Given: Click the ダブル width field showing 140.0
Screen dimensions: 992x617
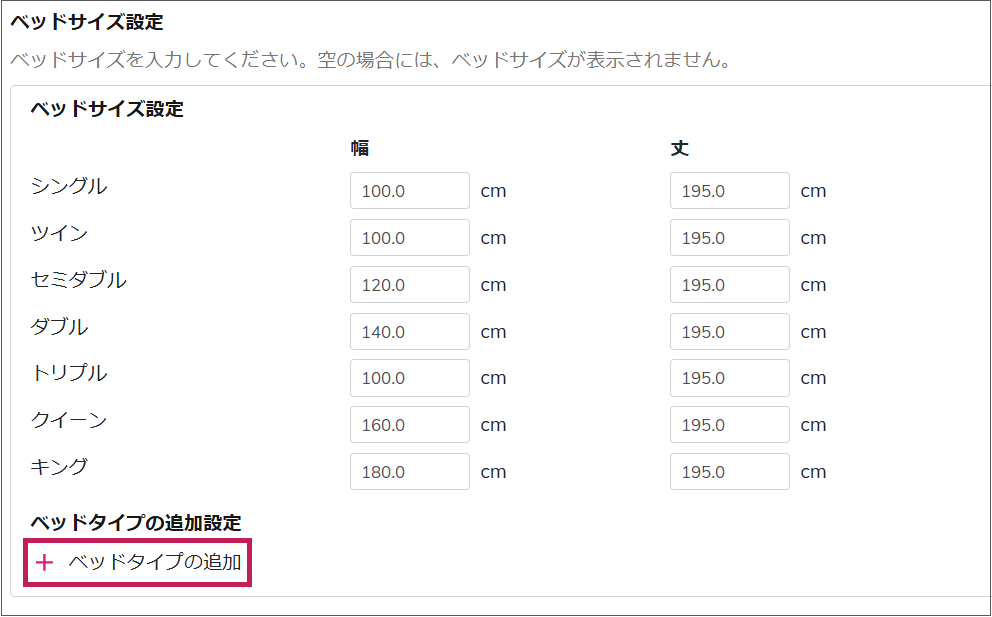Looking at the screenshot, I should pyautogui.click(x=410, y=331).
